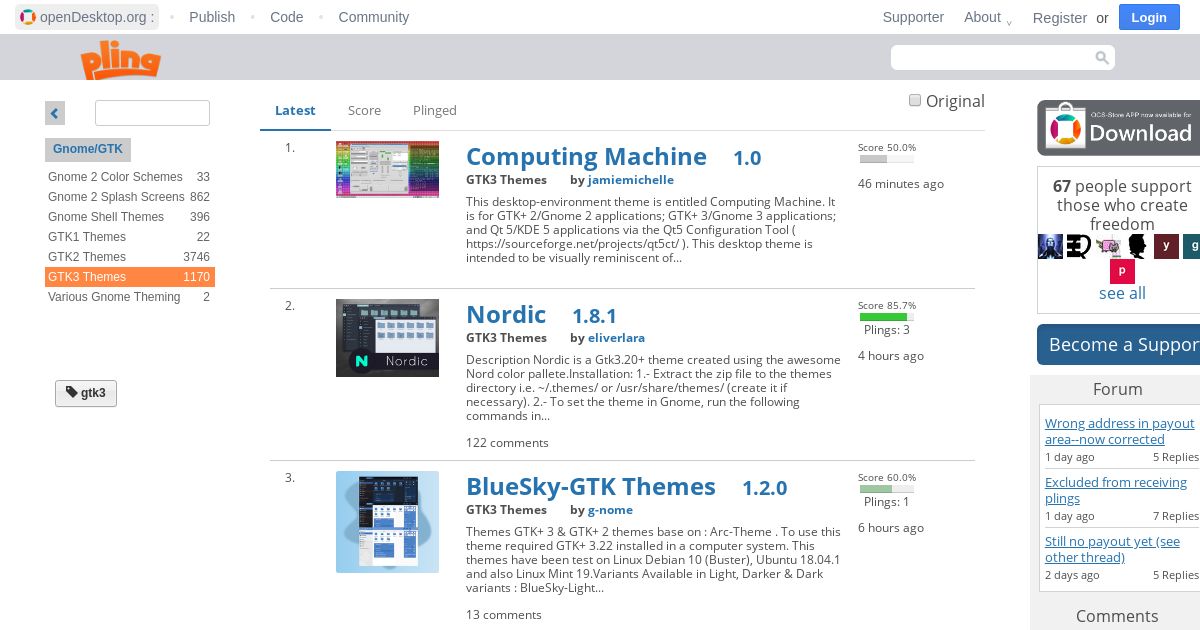
Task: Open the dark red 'y' supporter avatar
Action: click(1166, 246)
